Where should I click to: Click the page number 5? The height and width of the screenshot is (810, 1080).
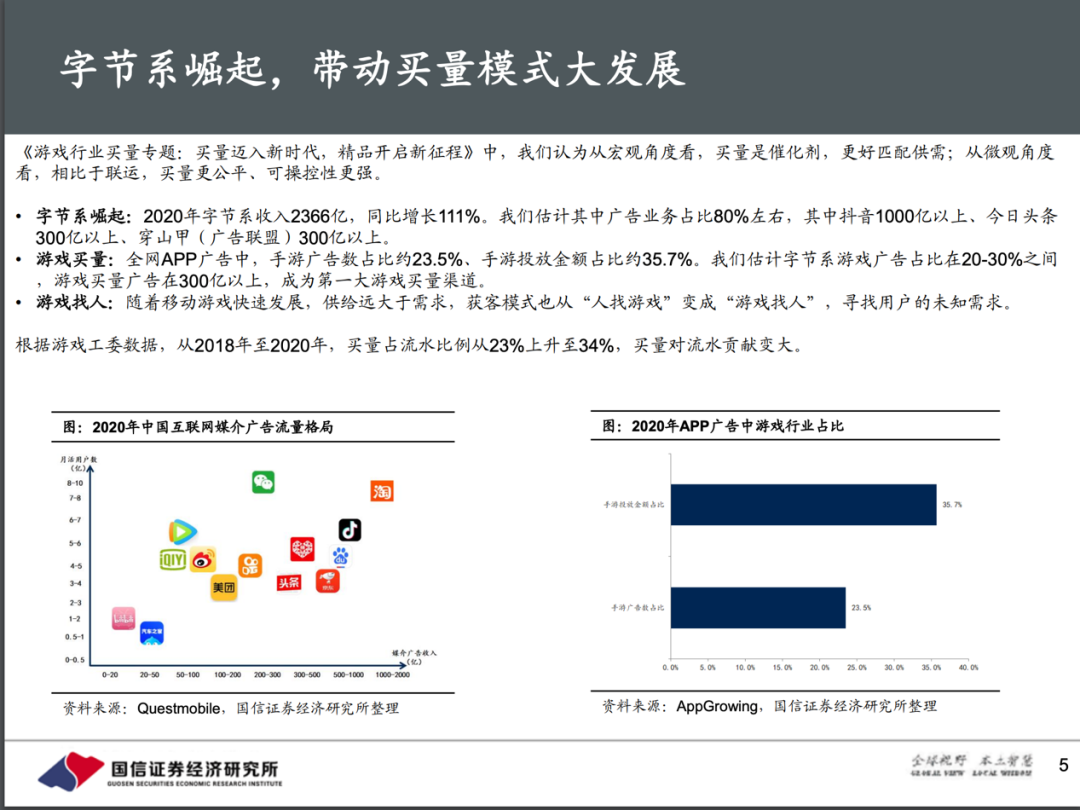tap(1063, 765)
